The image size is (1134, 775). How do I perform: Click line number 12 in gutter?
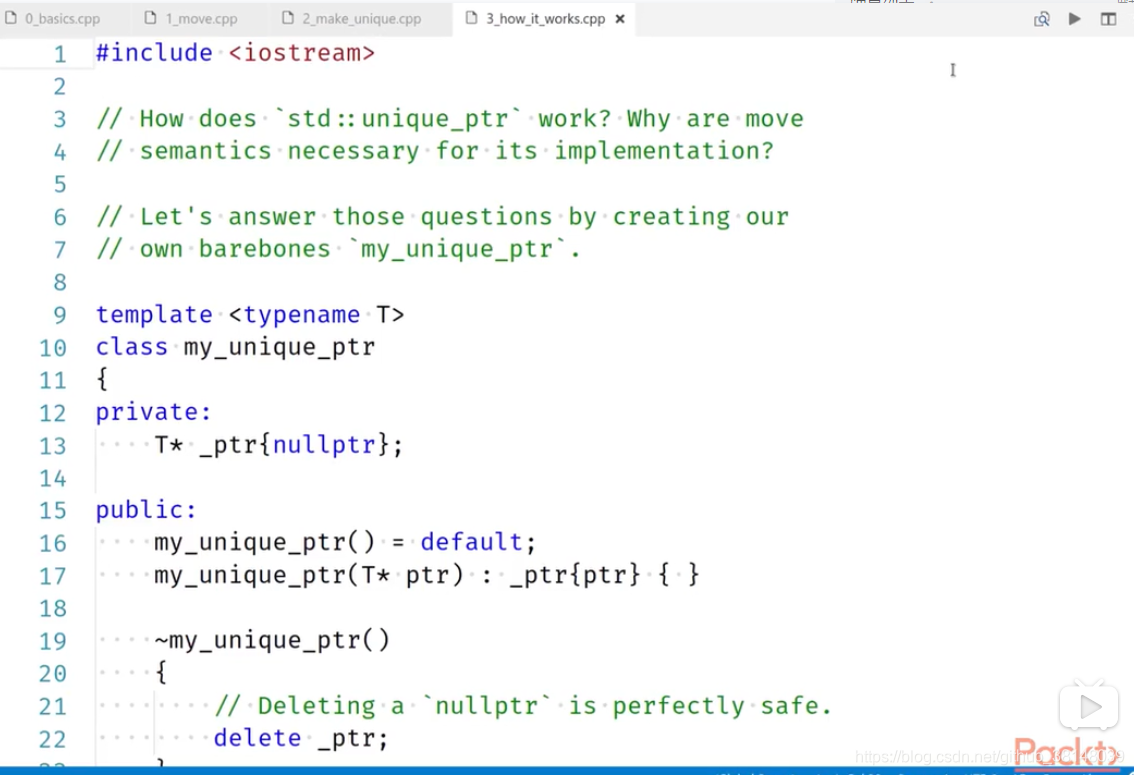(53, 414)
